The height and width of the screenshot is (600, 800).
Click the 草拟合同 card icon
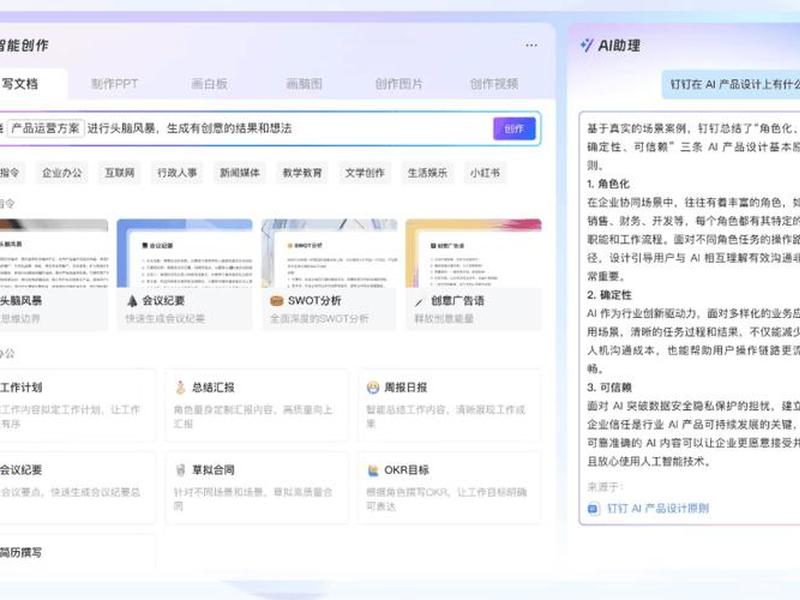pos(180,470)
